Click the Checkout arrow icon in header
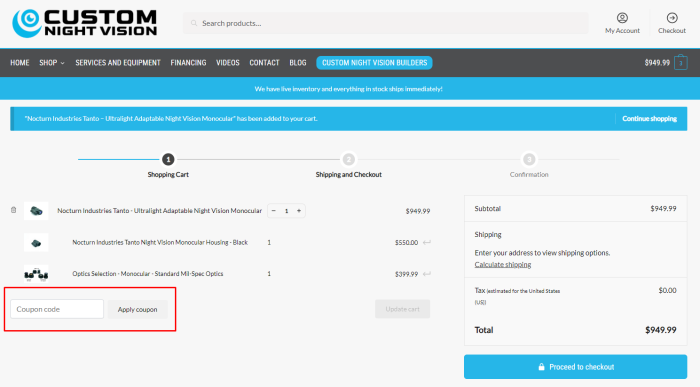The image size is (700, 387). point(672,18)
